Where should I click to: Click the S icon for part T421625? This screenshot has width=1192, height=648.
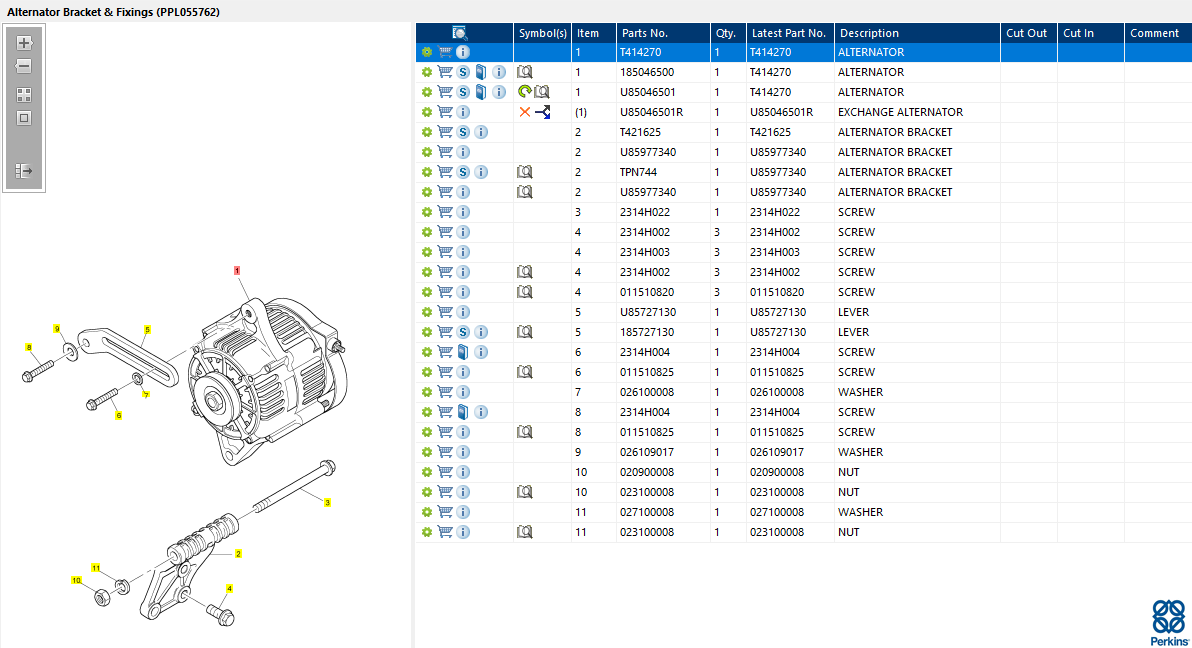tap(463, 132)
